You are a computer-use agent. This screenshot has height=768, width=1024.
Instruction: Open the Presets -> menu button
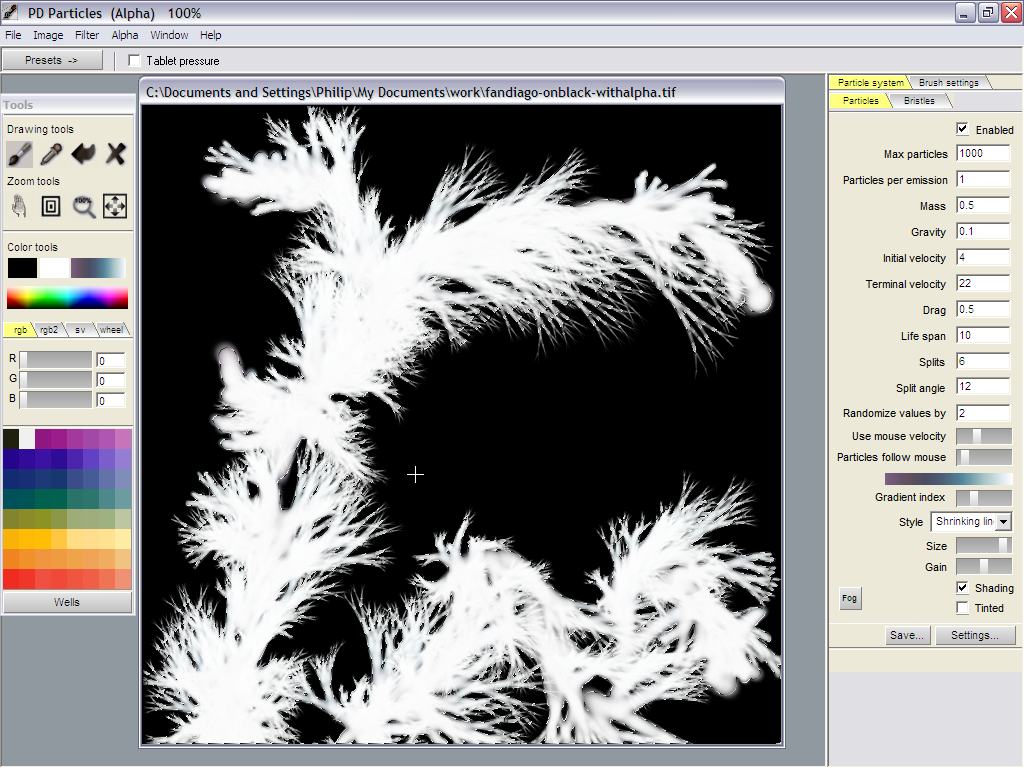pyautogui.click(x=52, y=60)
